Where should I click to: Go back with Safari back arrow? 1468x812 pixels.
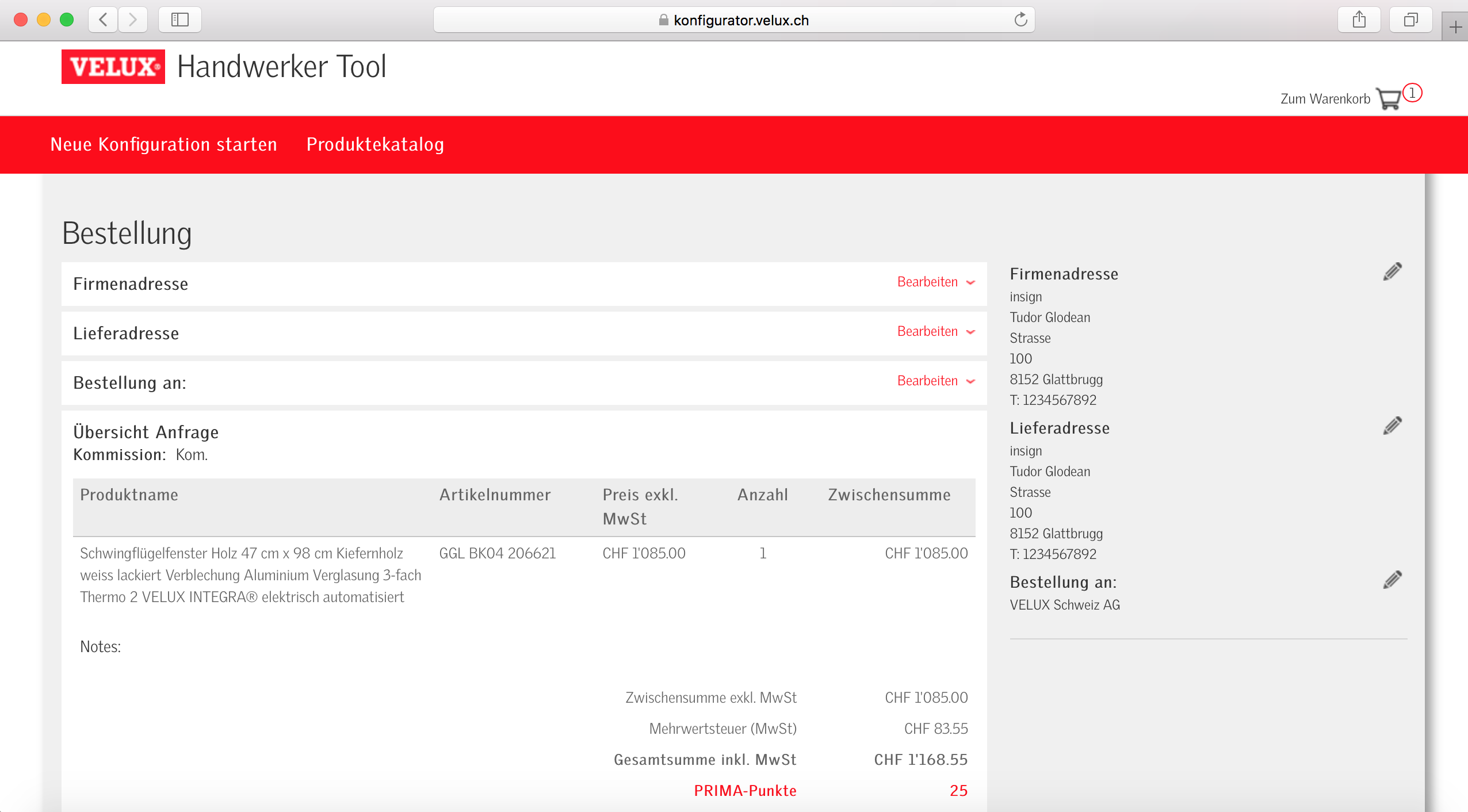coord(104,20)
